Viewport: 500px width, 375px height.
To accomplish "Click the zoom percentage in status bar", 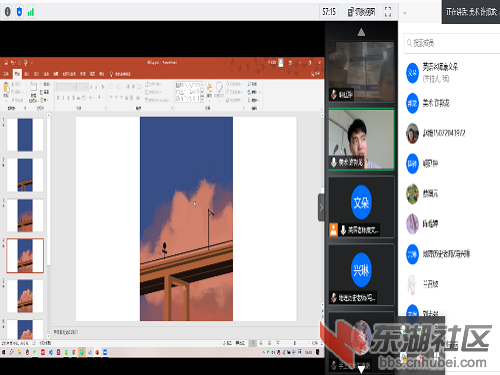I will (315, 343).
